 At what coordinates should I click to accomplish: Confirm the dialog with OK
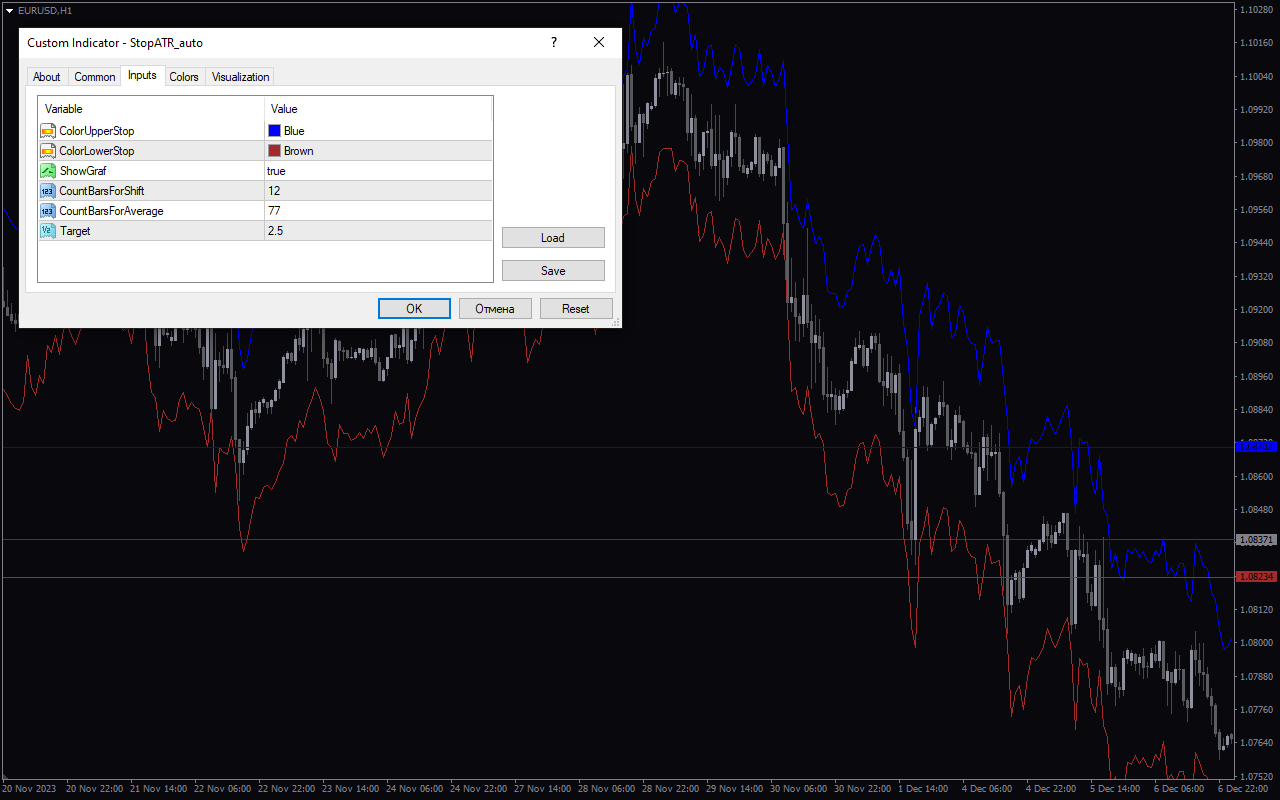click(414, 309)
